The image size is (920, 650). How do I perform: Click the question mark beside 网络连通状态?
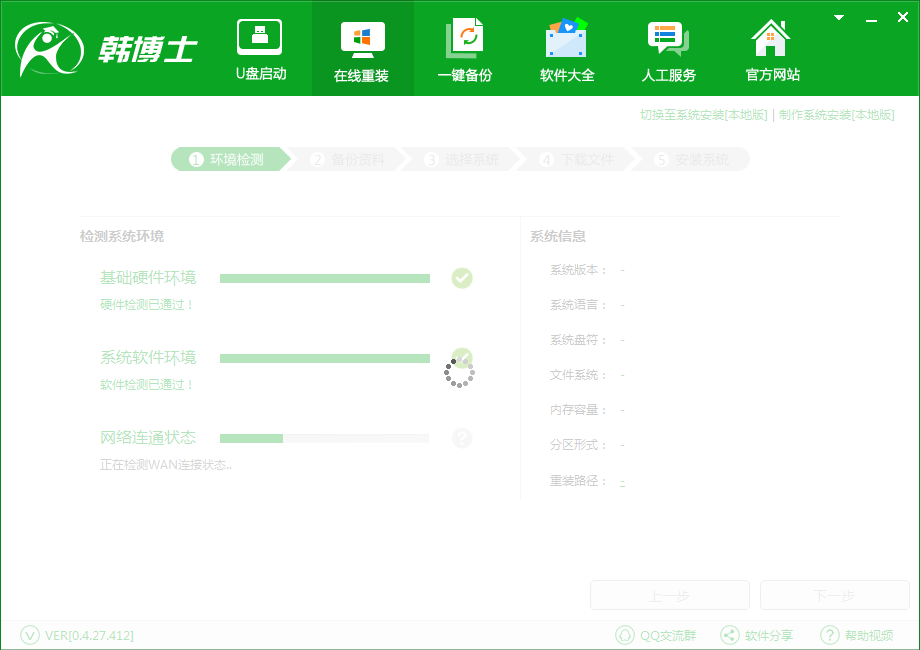pyautogui.click(x=461, y=438)
